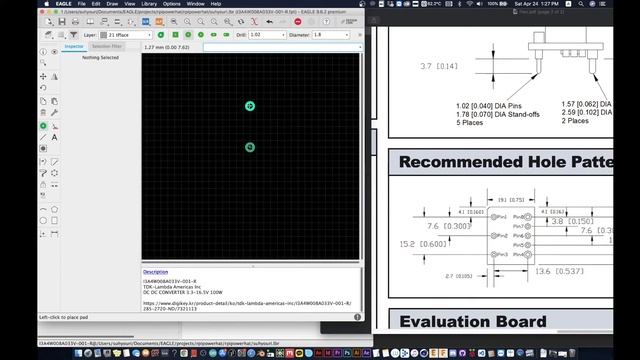This screenshot has height=360, width=640.
Task: Choose the Arc tool
Action: (x=43, y=209)
